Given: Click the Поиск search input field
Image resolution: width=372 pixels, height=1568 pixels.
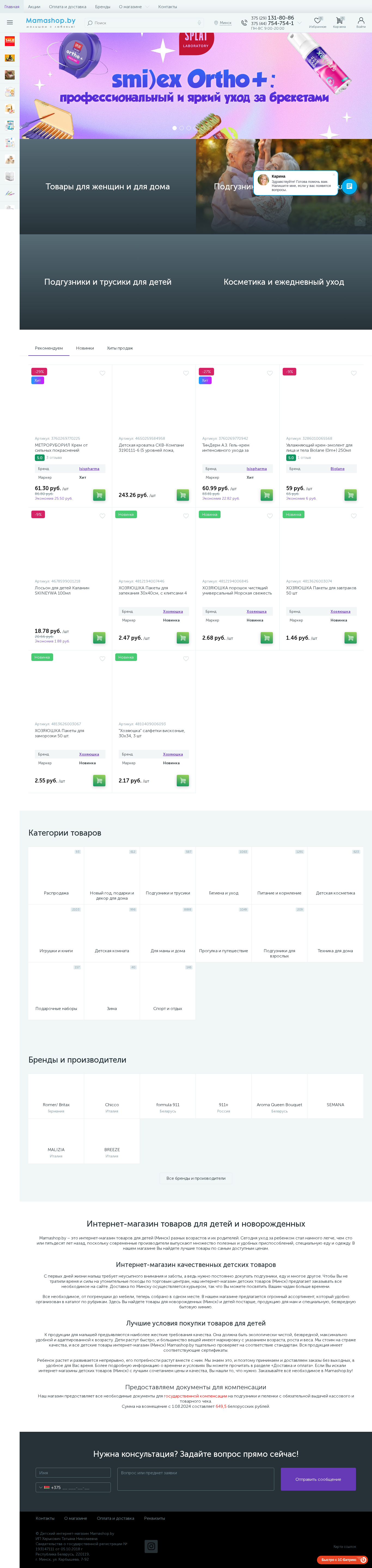Looking at the screenshot, I should [x=145, y=23].
